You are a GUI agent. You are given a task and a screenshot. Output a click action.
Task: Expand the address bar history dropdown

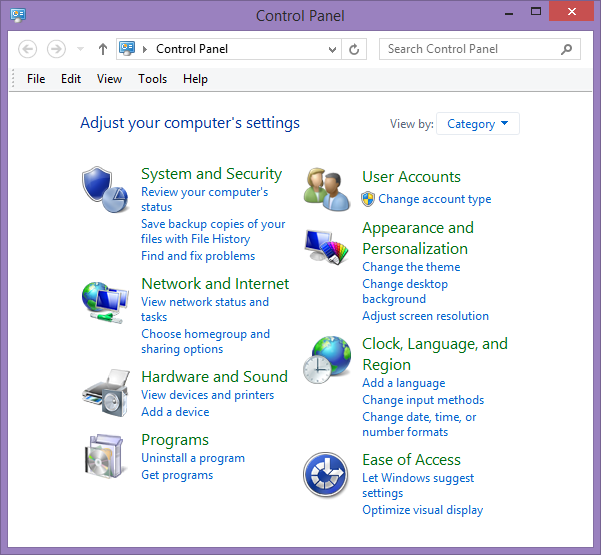coord(333,49)
